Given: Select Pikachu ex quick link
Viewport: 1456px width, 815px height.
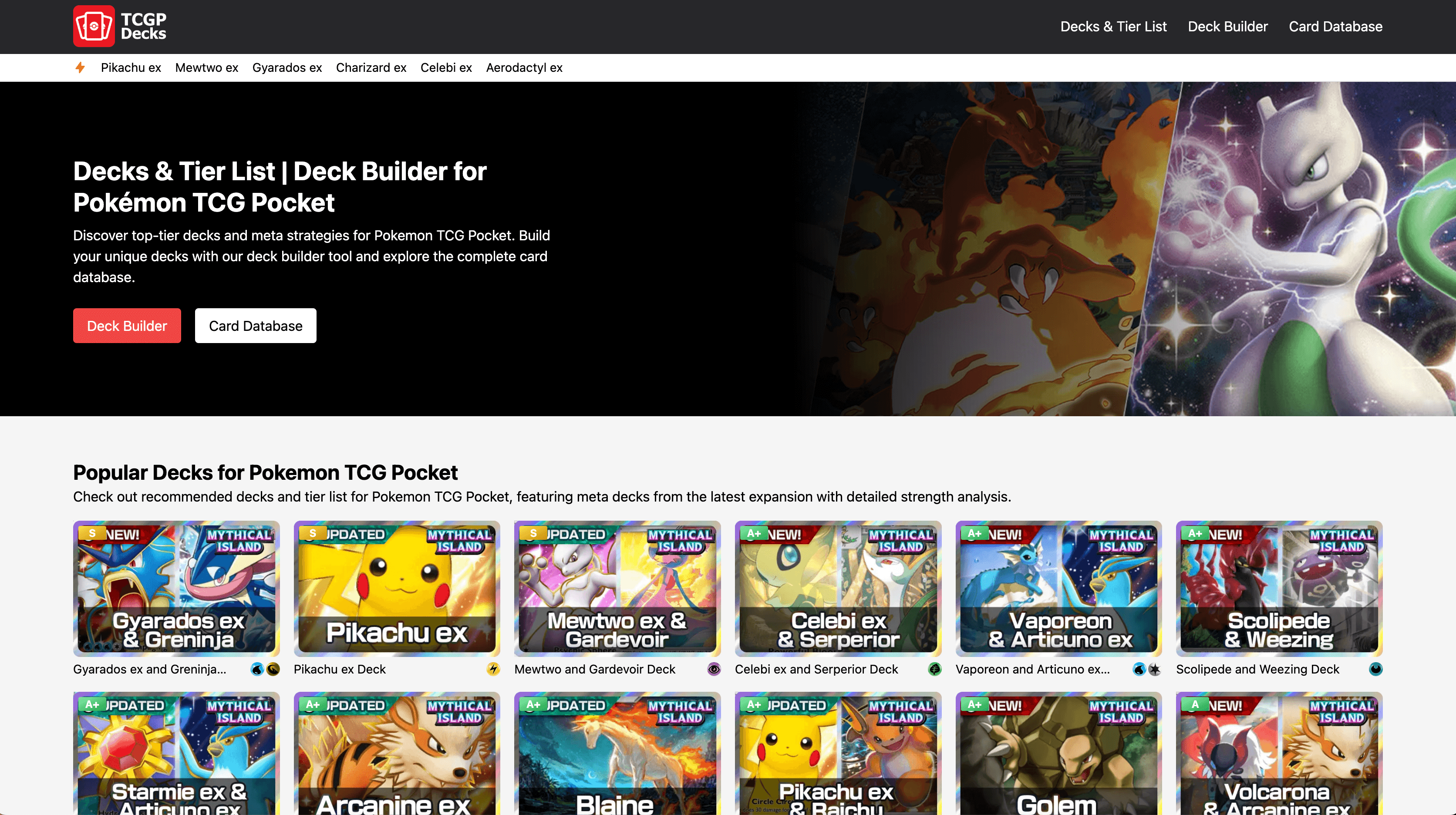Looking at the screenshot, I should [x=131, y=68].
